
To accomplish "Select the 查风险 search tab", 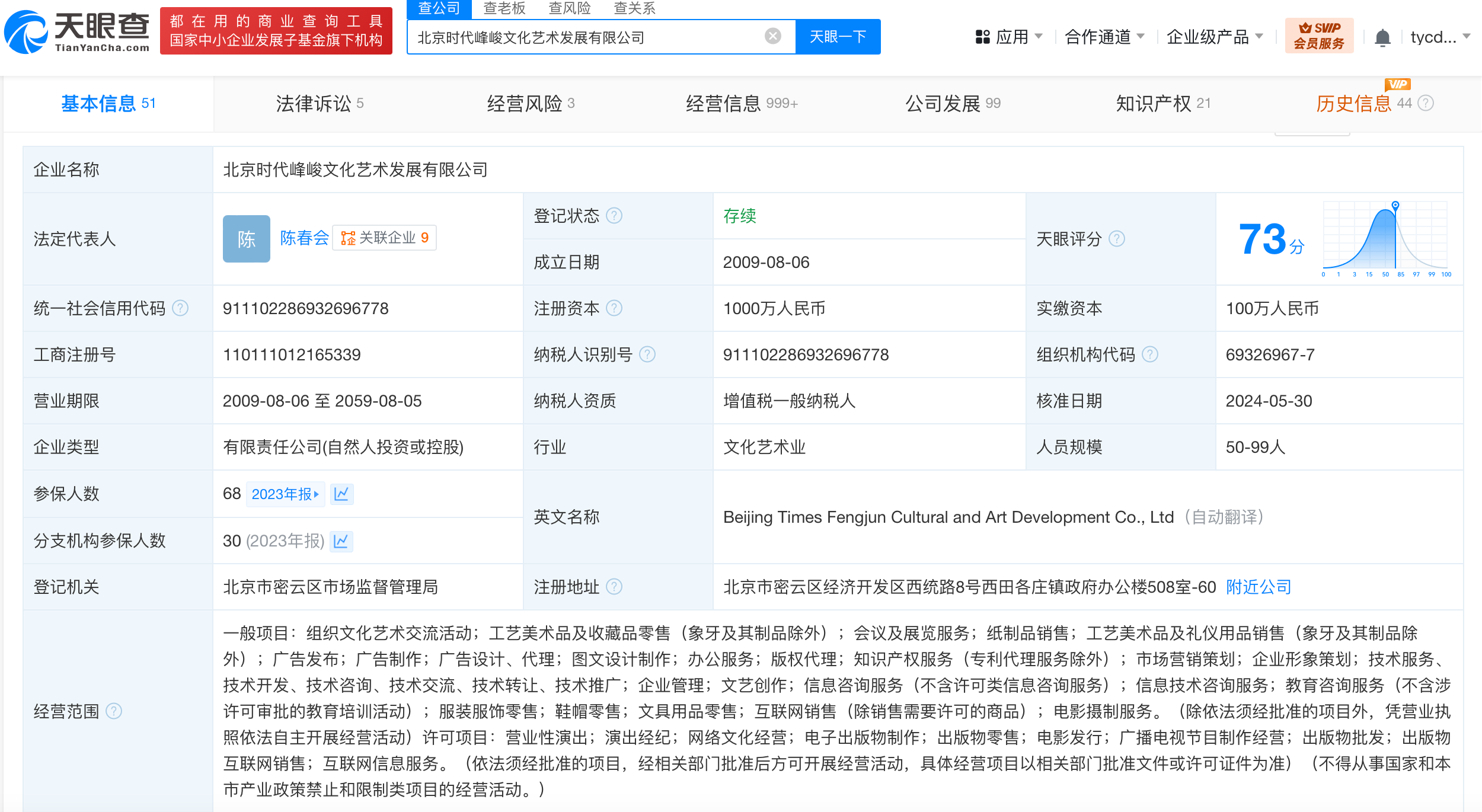I will tap(570, 8).
